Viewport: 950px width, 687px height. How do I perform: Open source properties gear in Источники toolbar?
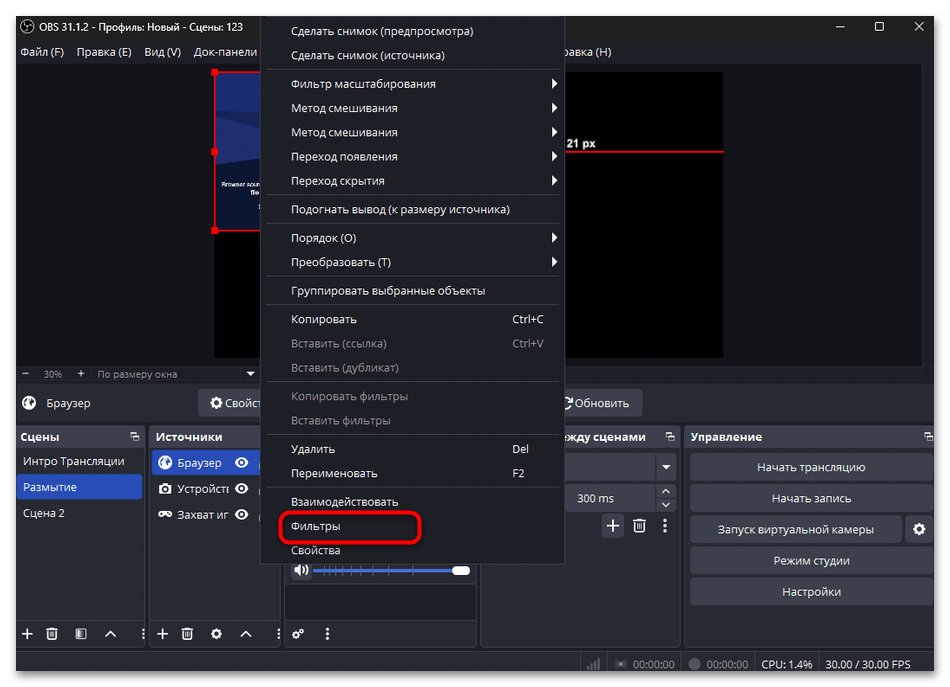[216, 634]
